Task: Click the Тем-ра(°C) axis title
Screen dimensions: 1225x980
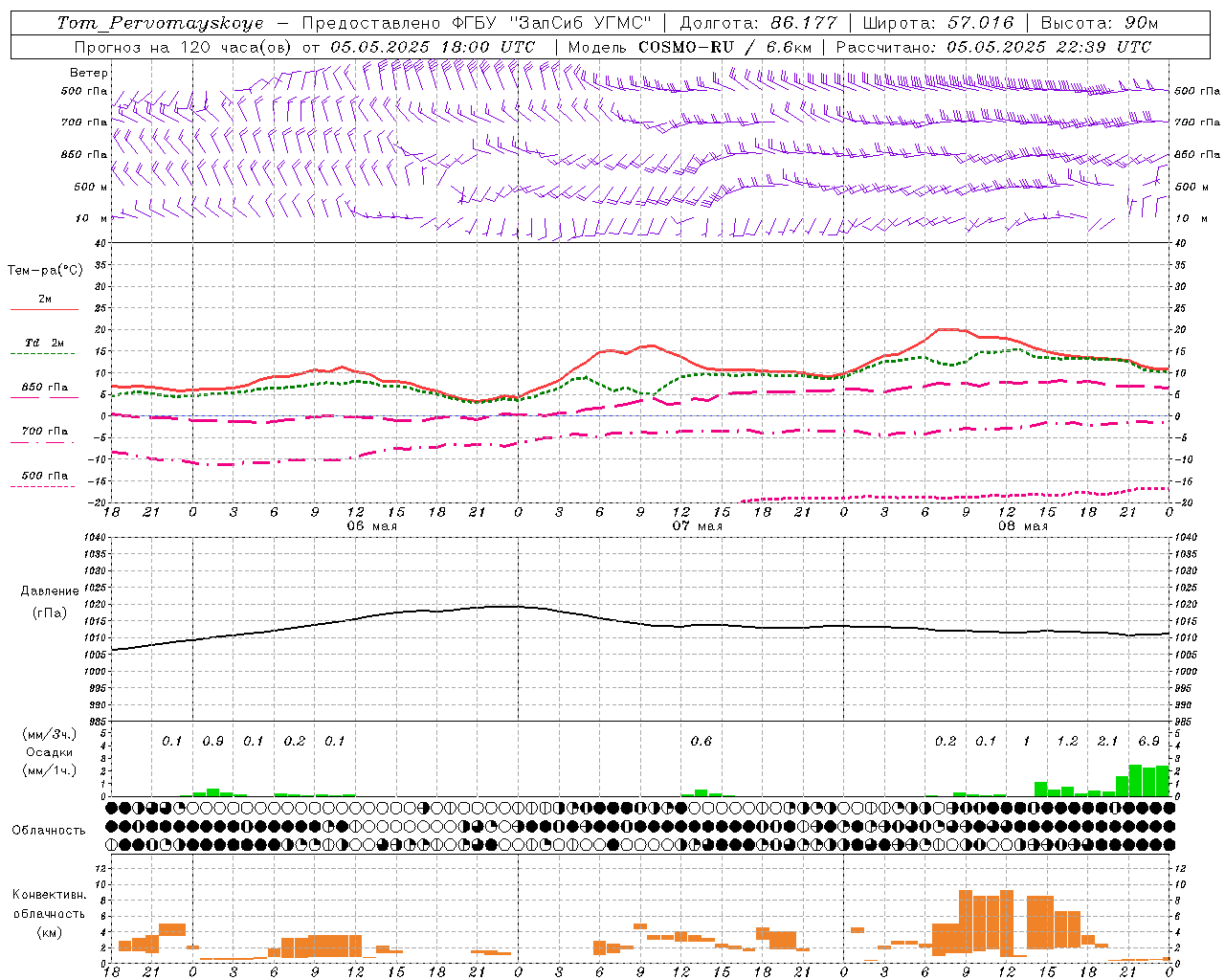Action: coord(45,271)
